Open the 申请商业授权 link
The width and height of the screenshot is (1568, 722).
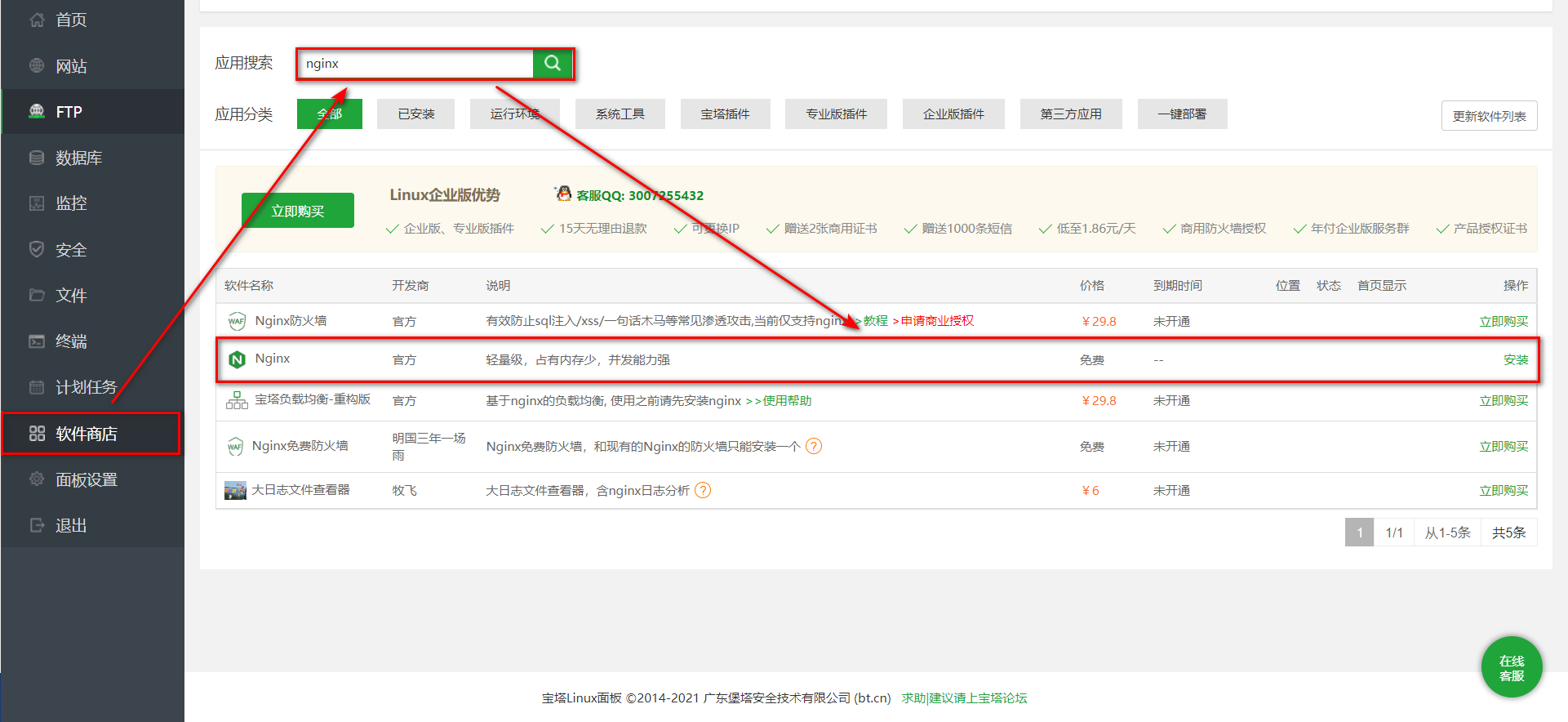point(937,321)
